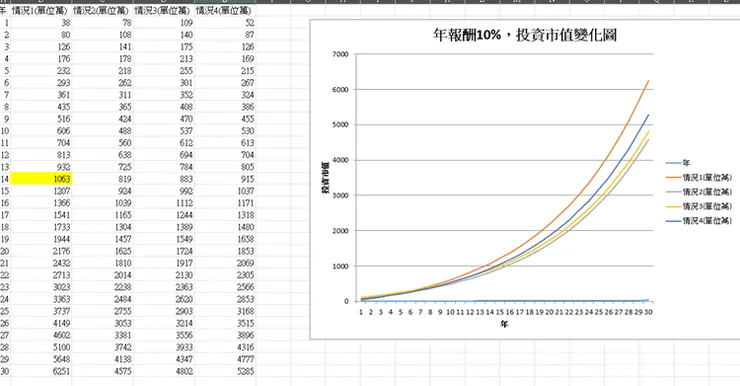Select cell with value 4347
This screenshot has width=740, height=386.
164,359
